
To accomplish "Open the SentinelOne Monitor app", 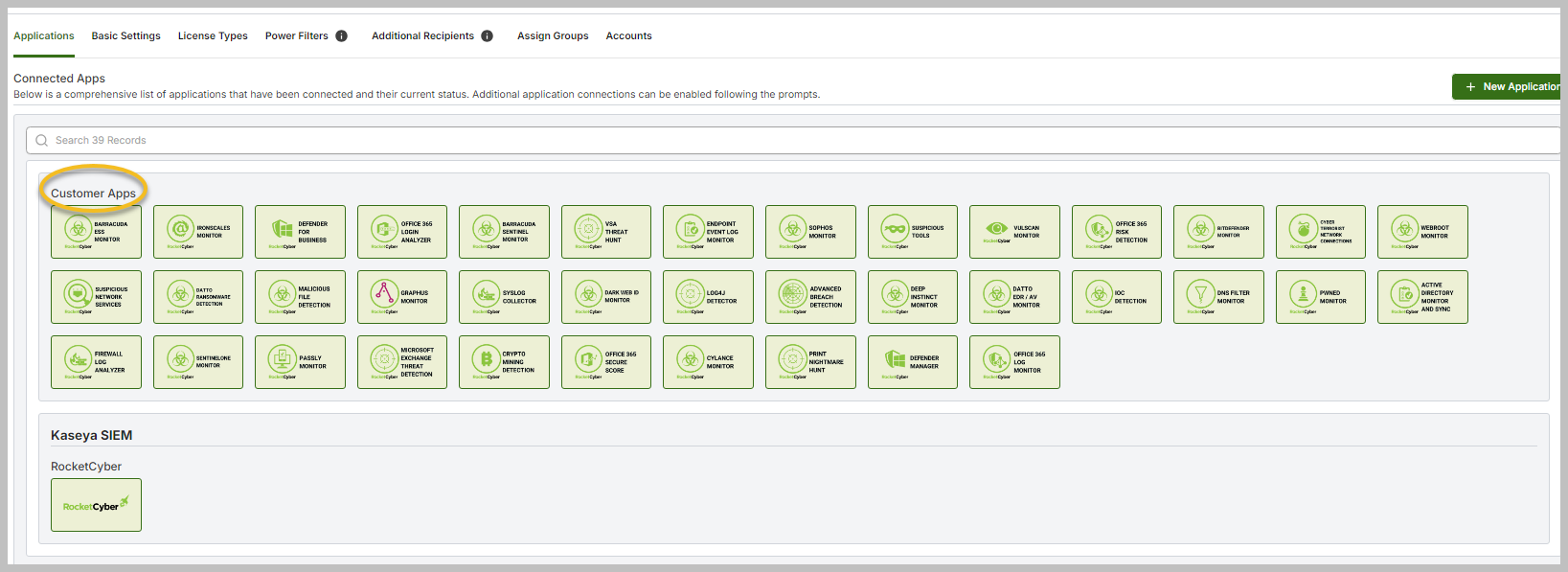I will [198, 362].
